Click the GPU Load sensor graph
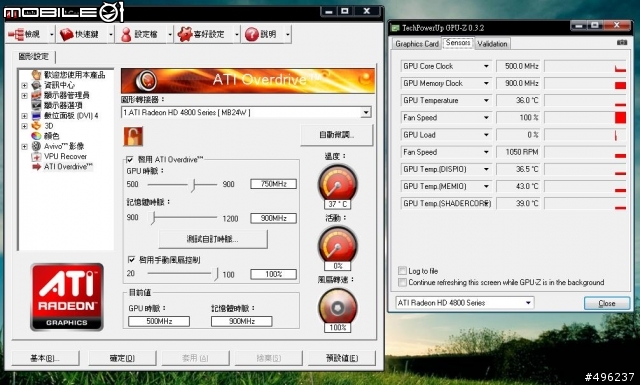640x385 pixels. coord(585,135)
